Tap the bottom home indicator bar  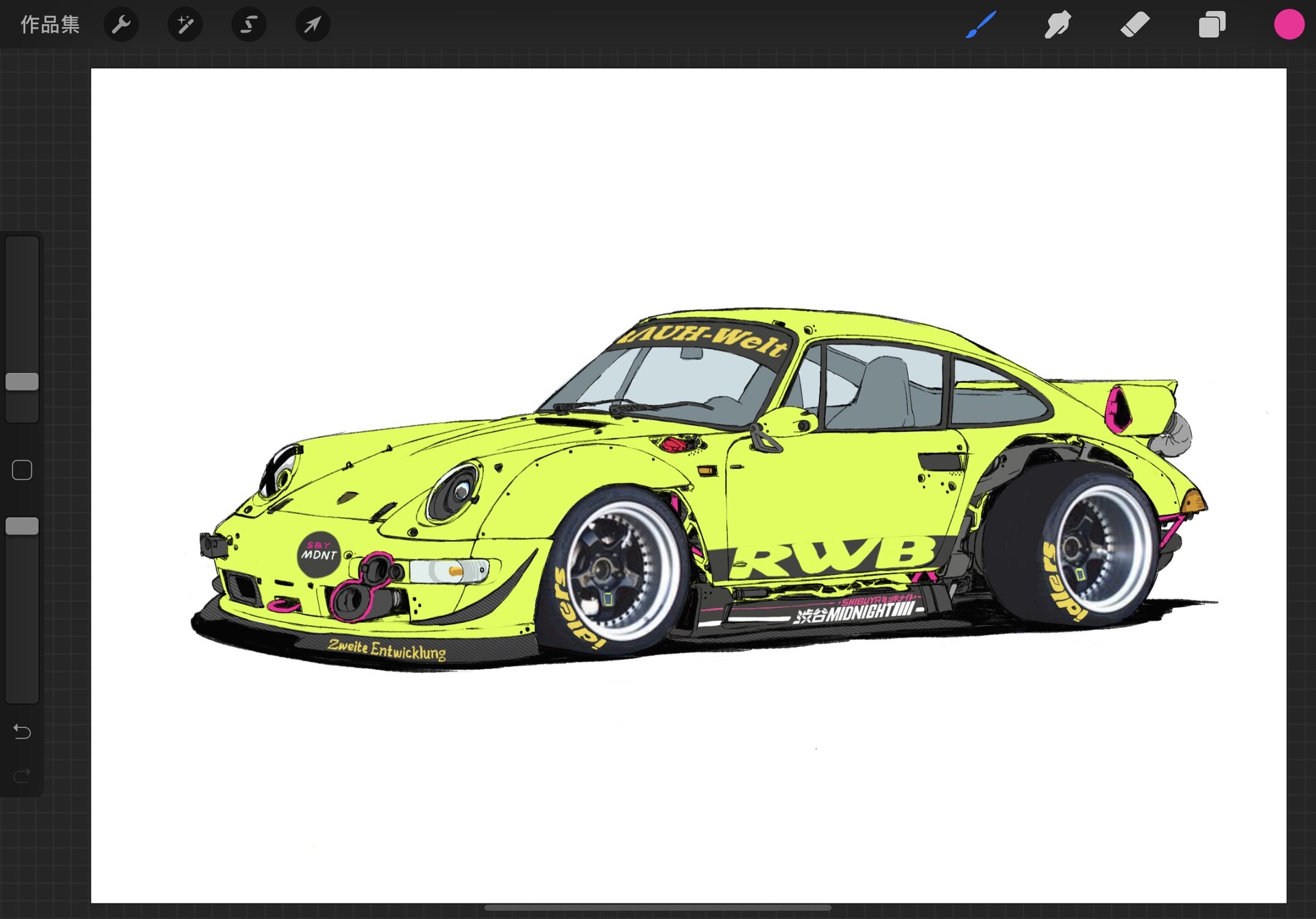coord(658,907)
